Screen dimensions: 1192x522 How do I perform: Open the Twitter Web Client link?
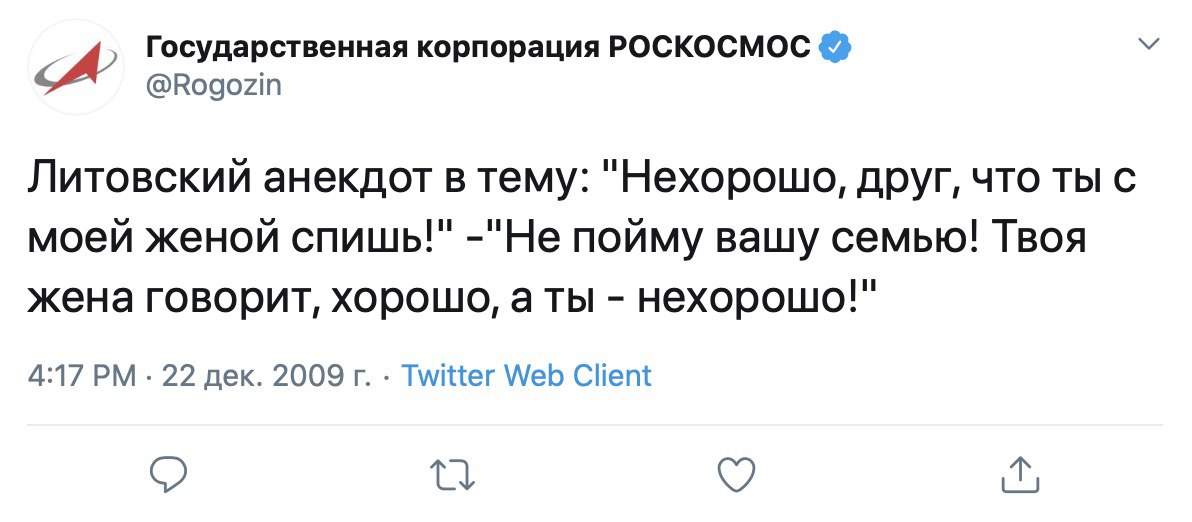point(526,376)
